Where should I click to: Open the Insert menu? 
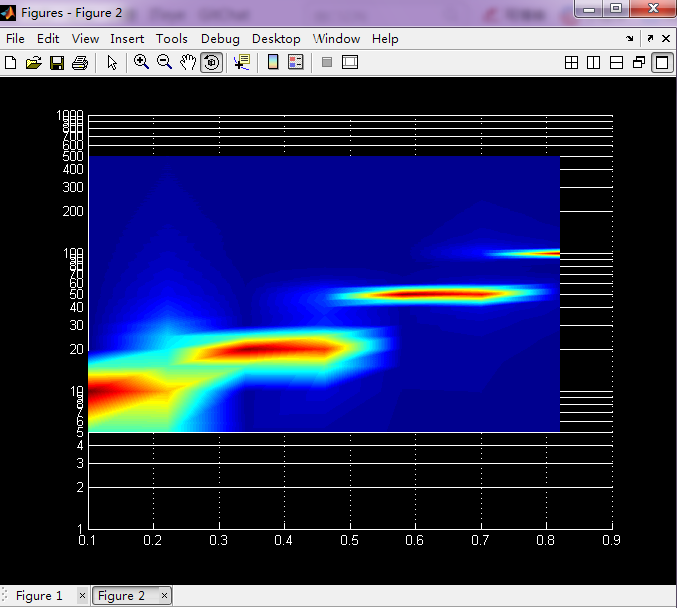point(127,39)
